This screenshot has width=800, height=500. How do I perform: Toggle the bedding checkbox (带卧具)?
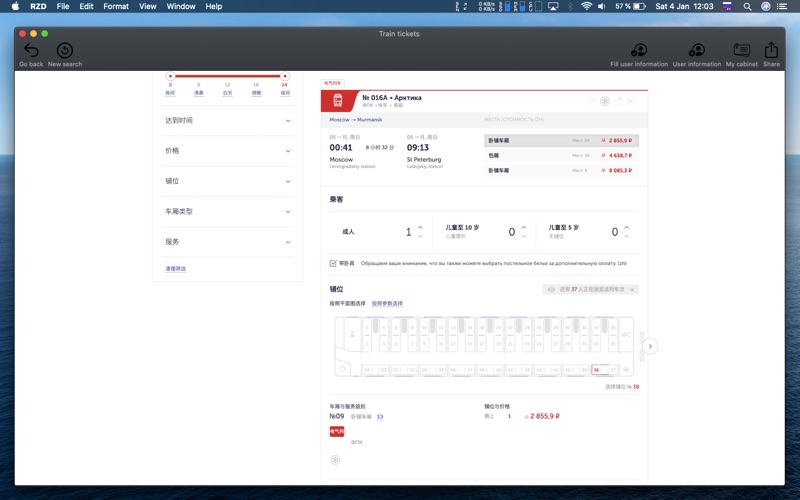click(x=333, y=264)
